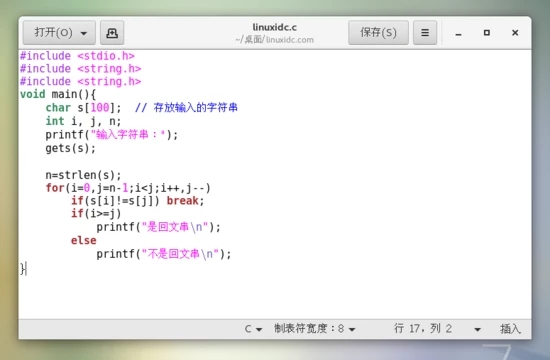Place cursor on void main(){ line
Image resolution: width=550 pixels, height=360 pixels.
pyautogui.click(x=58, y=94)
